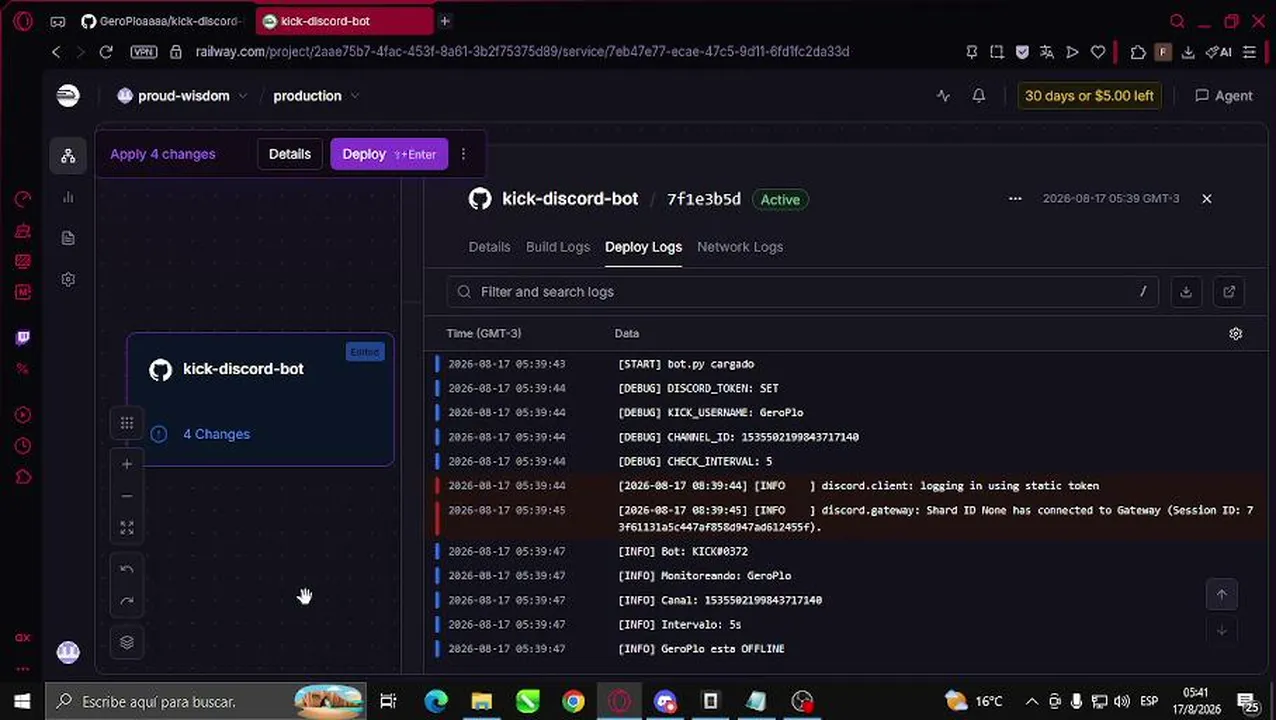Screen dimensions: 1276x720
Task: Click the purple Deploy button
Action: point(389,154)
